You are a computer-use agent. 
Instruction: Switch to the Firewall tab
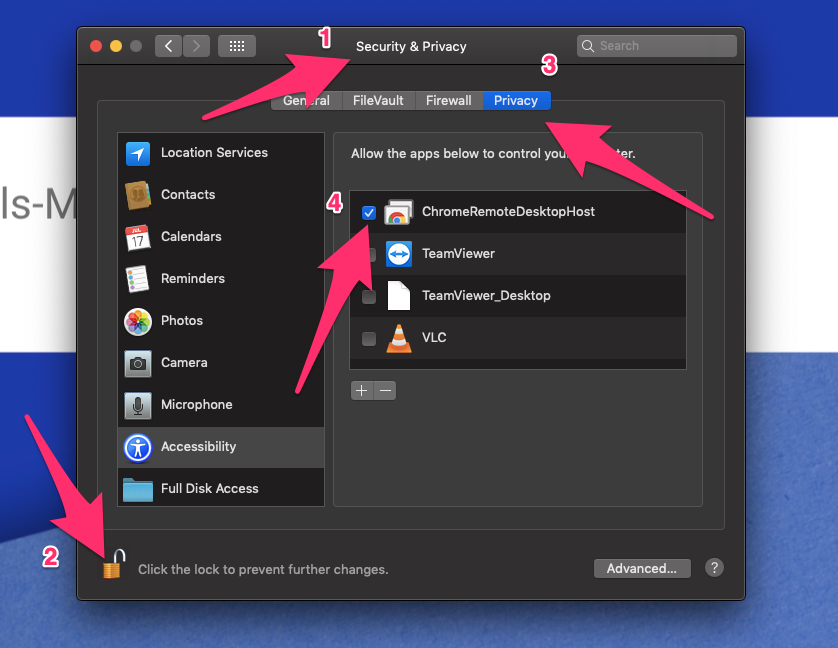(448, 101)
